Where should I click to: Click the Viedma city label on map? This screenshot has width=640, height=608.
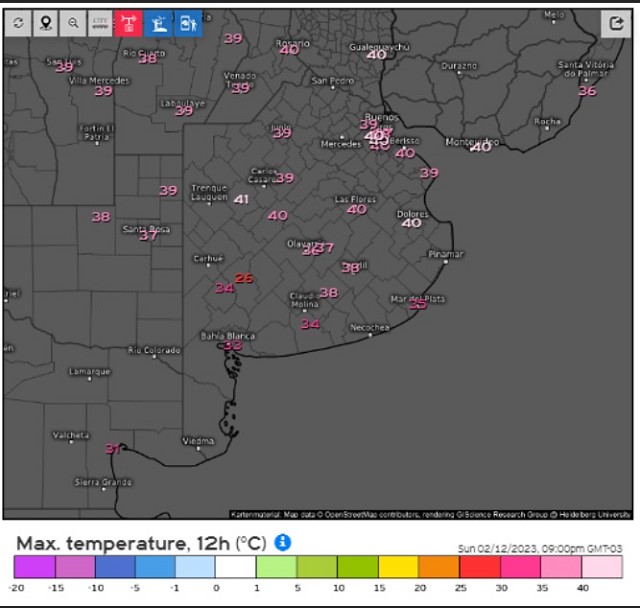(x=198, y=440)
